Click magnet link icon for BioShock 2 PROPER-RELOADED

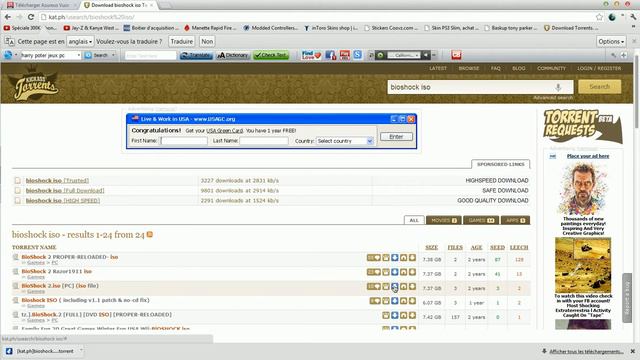pos(403,258)
